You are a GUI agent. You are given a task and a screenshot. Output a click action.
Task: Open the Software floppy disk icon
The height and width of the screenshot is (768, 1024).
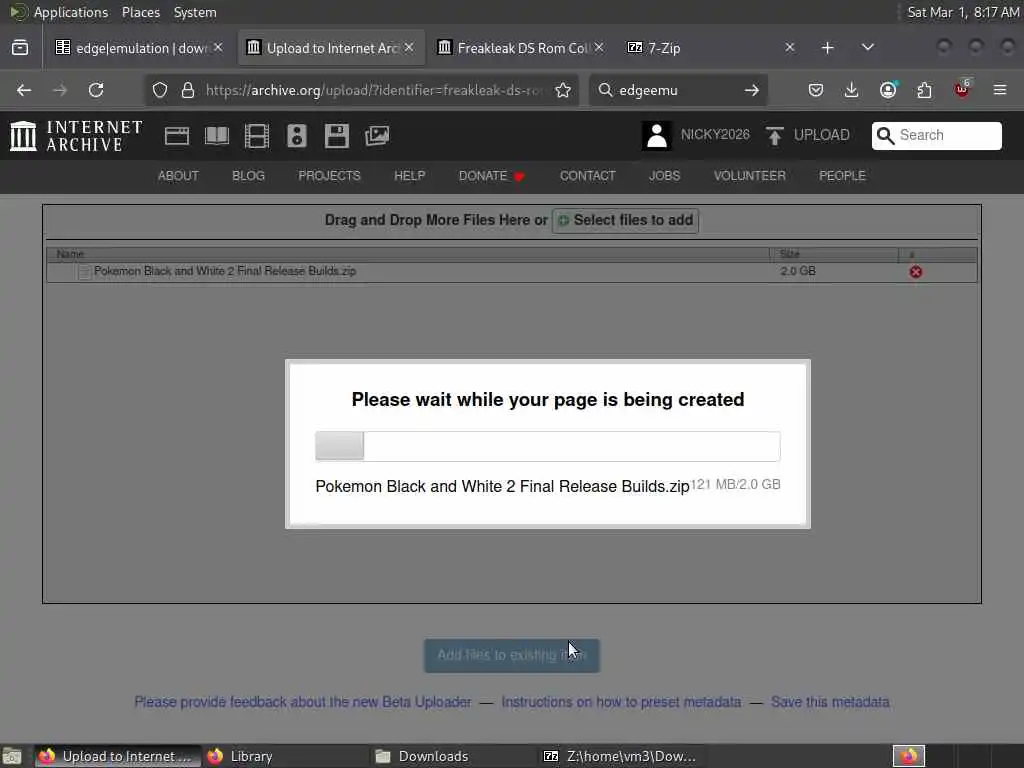tap(337, 136)
